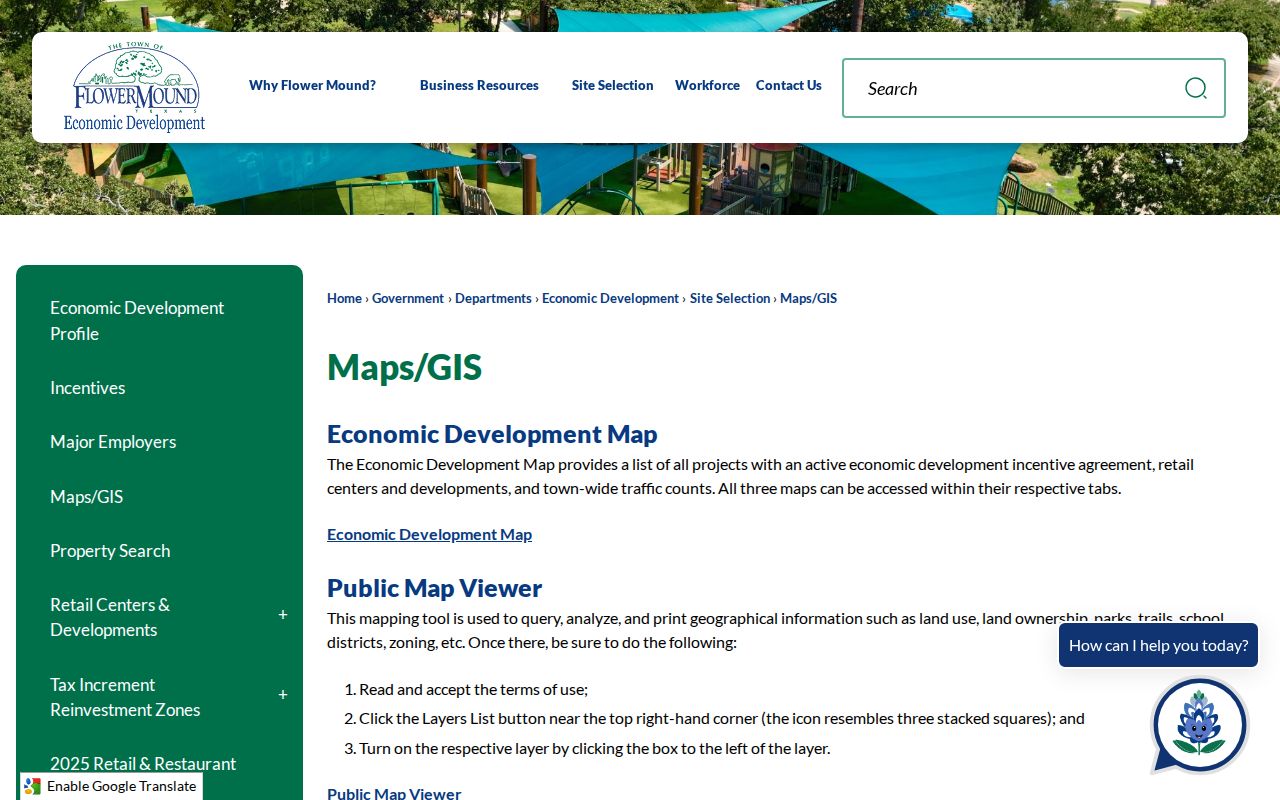Click the search magnifier icon
This screenshot has height=800, width=1280.
[1195, 88]
